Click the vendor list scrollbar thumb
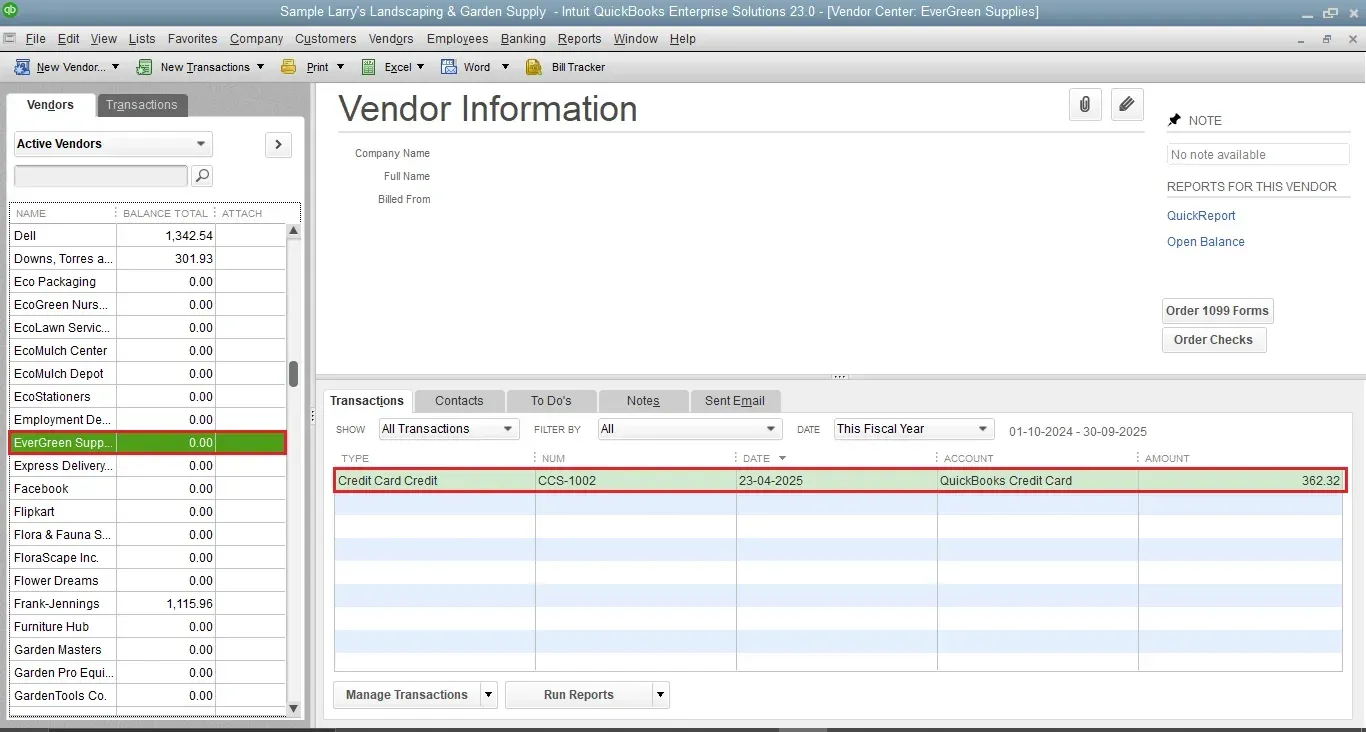This screenshot has height=732, width=1366. pos(293,374)
